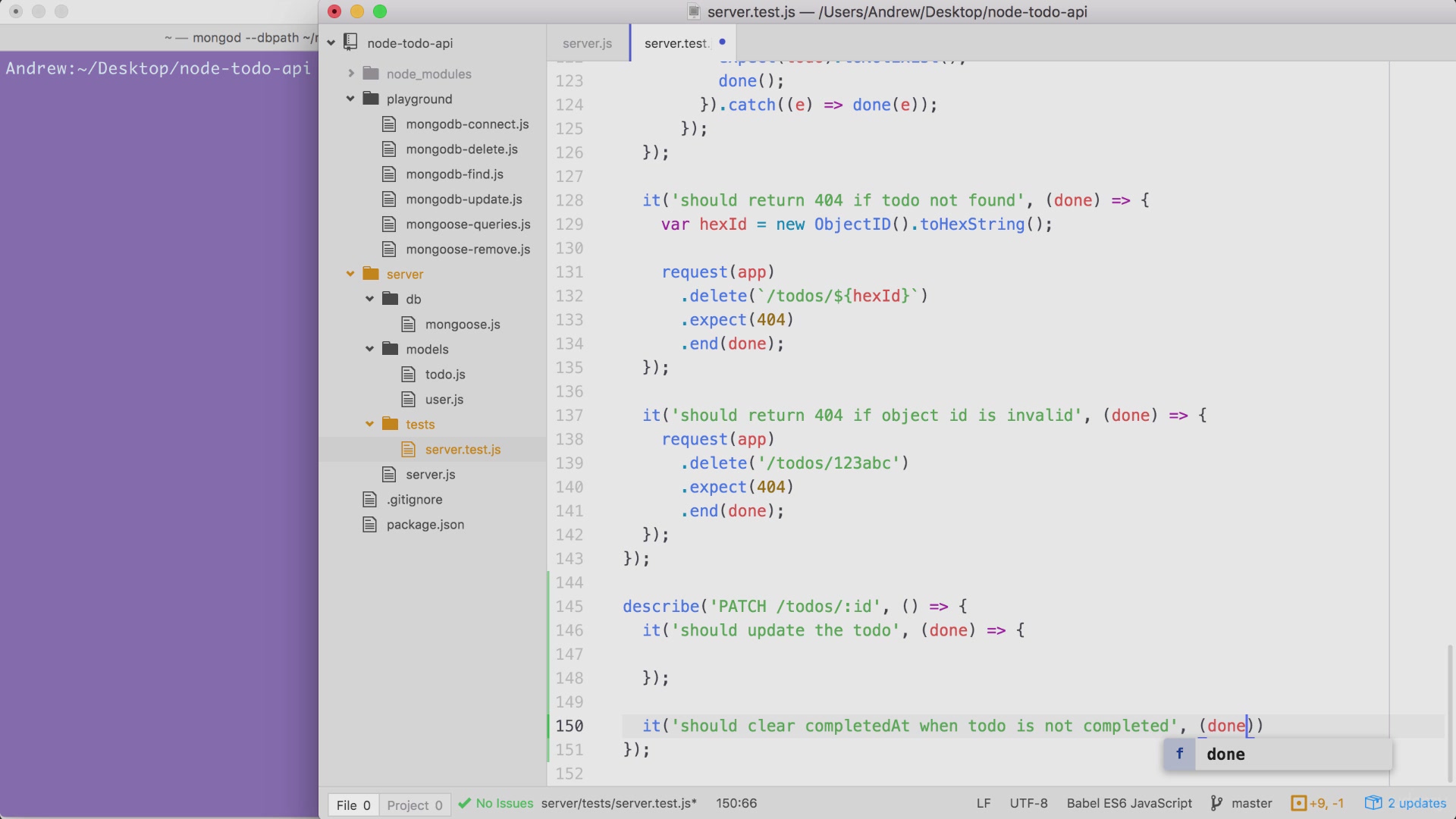This screenshot has width=1456, height=819.
Task: Open go-to-line via 150:66 cursor position
Action: pyautogui.click(x=736, y=803)
